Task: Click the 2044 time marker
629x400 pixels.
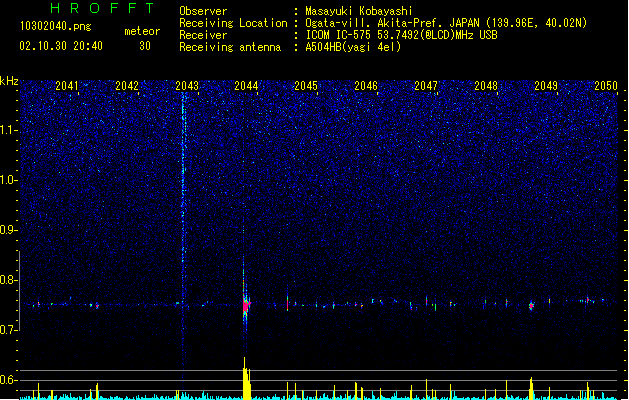Action: [x=246, y=86]
